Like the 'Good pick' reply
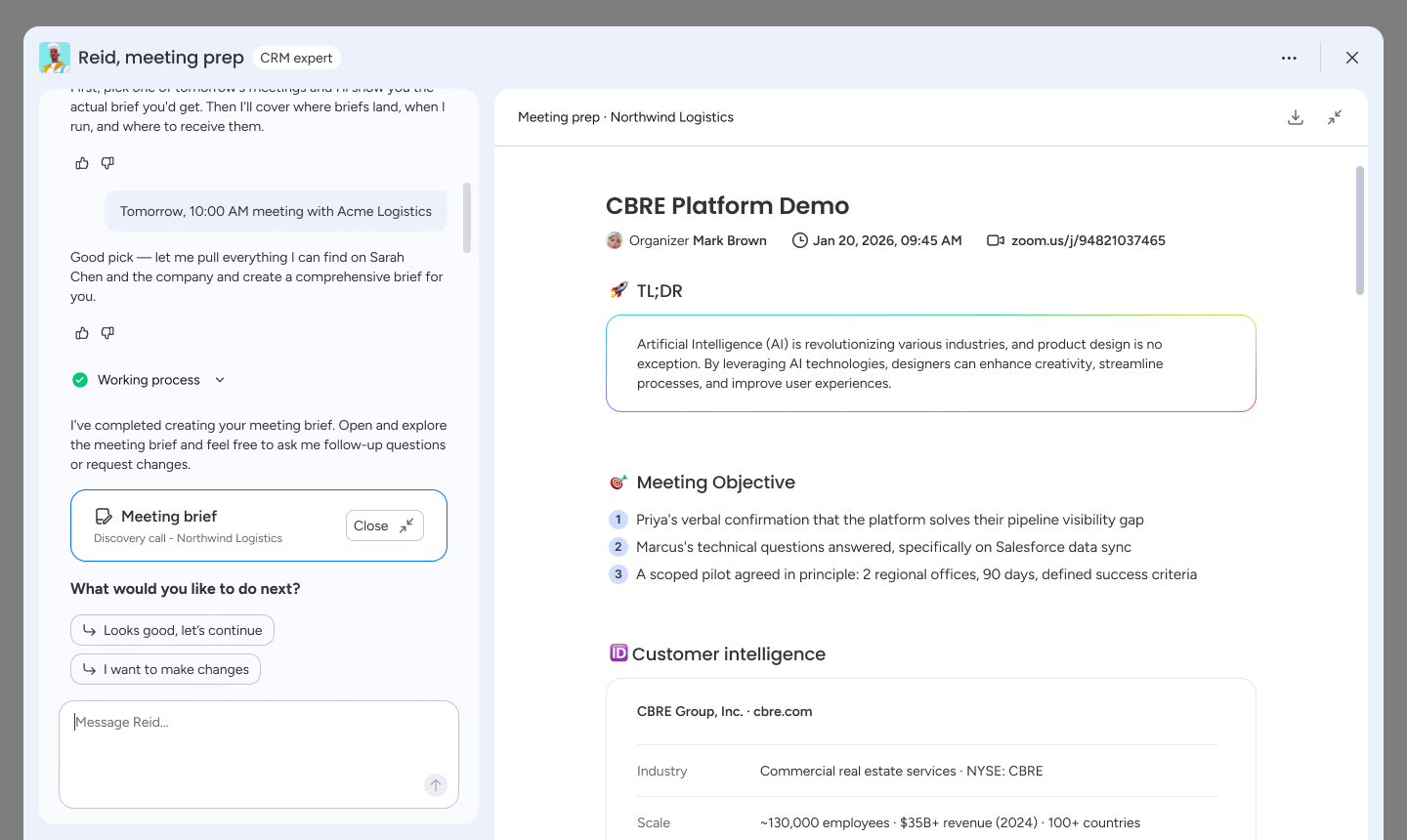 coord(82,333)
